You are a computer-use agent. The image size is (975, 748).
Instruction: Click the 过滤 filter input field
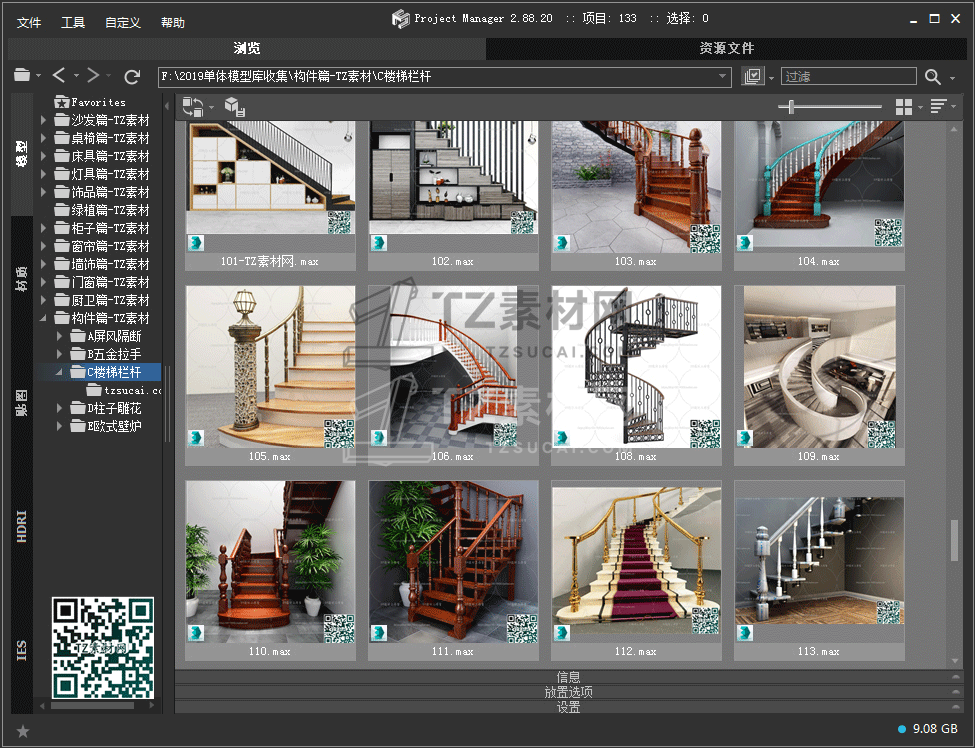point(848,77)
